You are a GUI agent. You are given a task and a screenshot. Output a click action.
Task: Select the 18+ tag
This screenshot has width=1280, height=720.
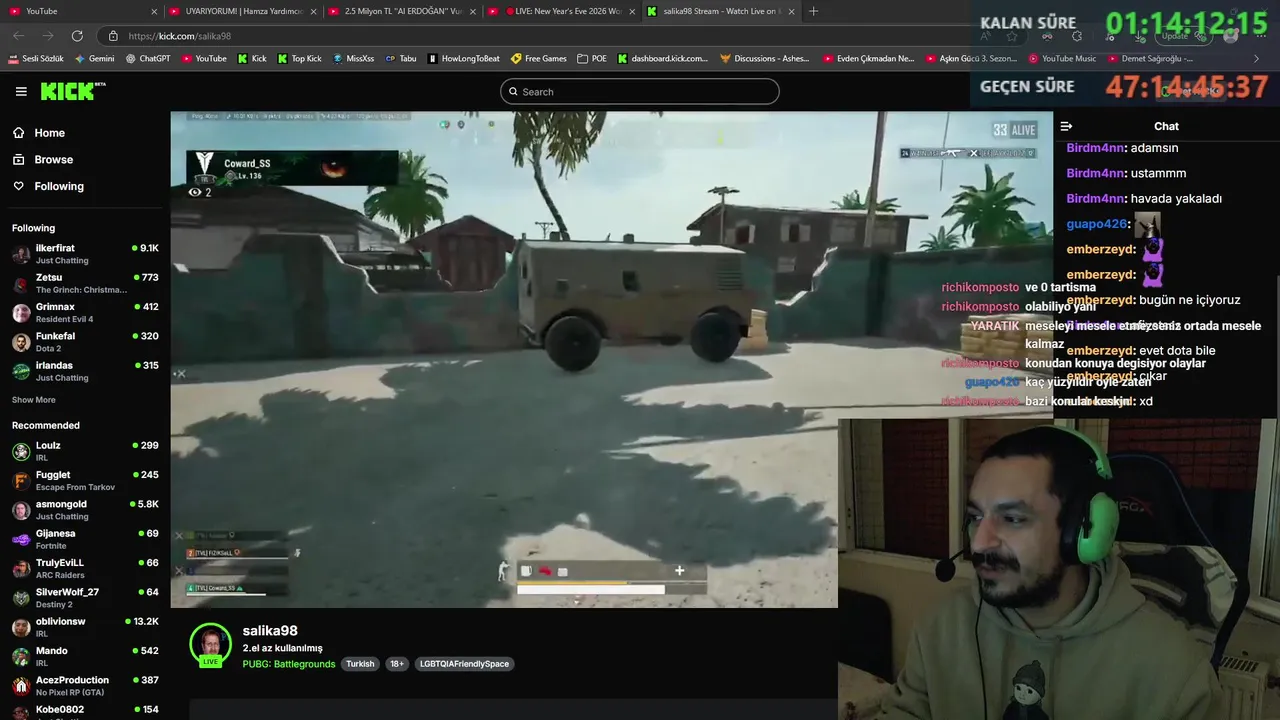397,664
